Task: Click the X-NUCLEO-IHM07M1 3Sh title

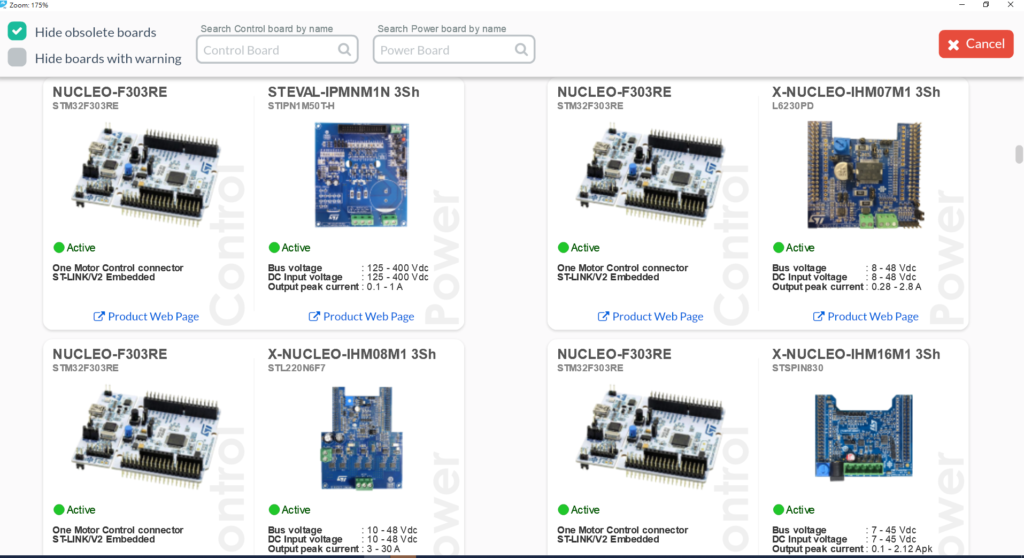Action: pos(856,92)
